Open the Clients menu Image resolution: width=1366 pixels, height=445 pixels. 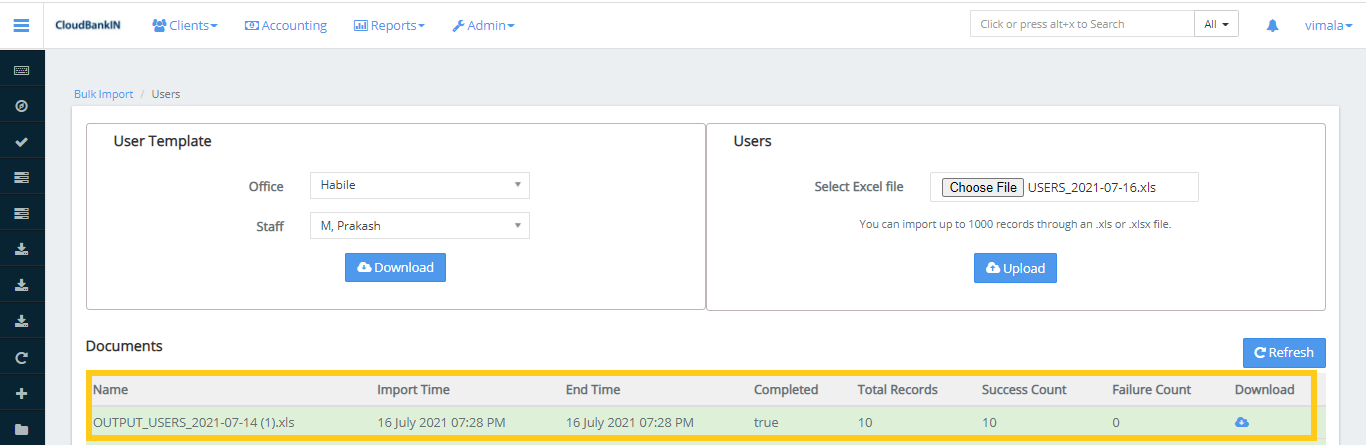click(x=185, y=25)
